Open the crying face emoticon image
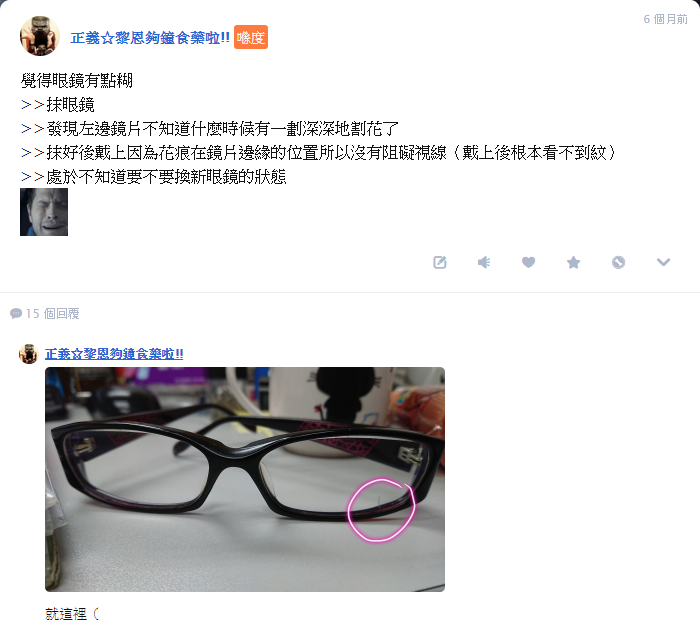The width and height of the screenshot is (700, 635). coord(44,212)
